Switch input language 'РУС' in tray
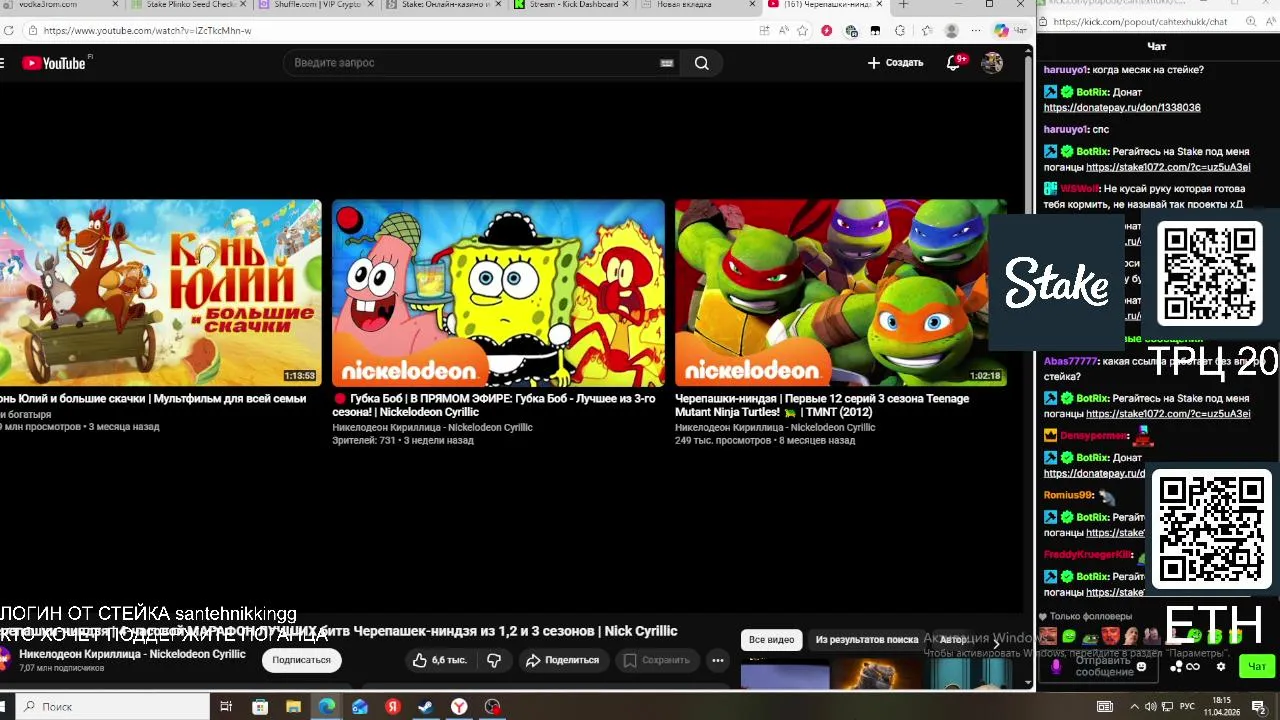Image resolution: width=1280 pixels, height=720 pixels. pos(1189,707)
